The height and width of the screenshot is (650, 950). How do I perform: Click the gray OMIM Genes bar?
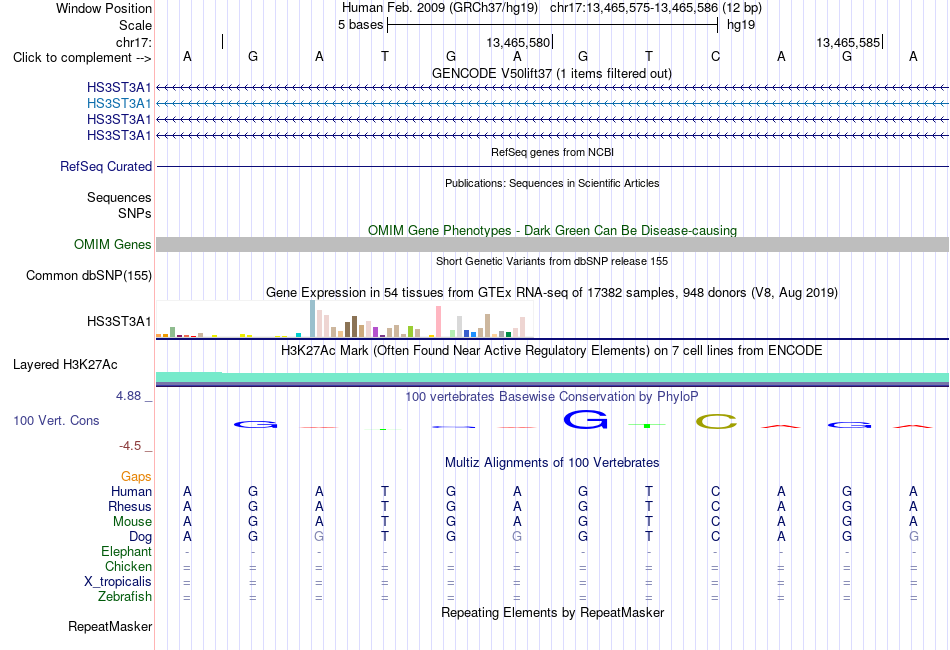(x=552, y=244)
